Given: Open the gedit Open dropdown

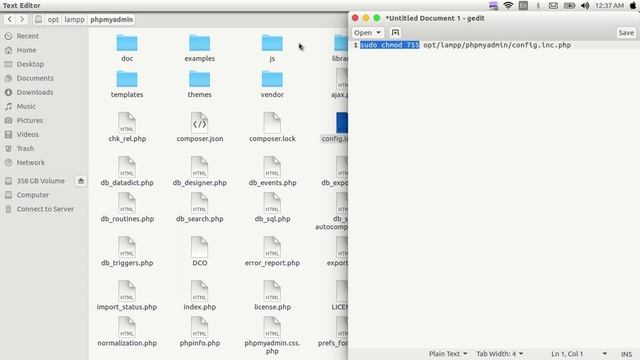Looking at the screenshot, I should [367, 33].
